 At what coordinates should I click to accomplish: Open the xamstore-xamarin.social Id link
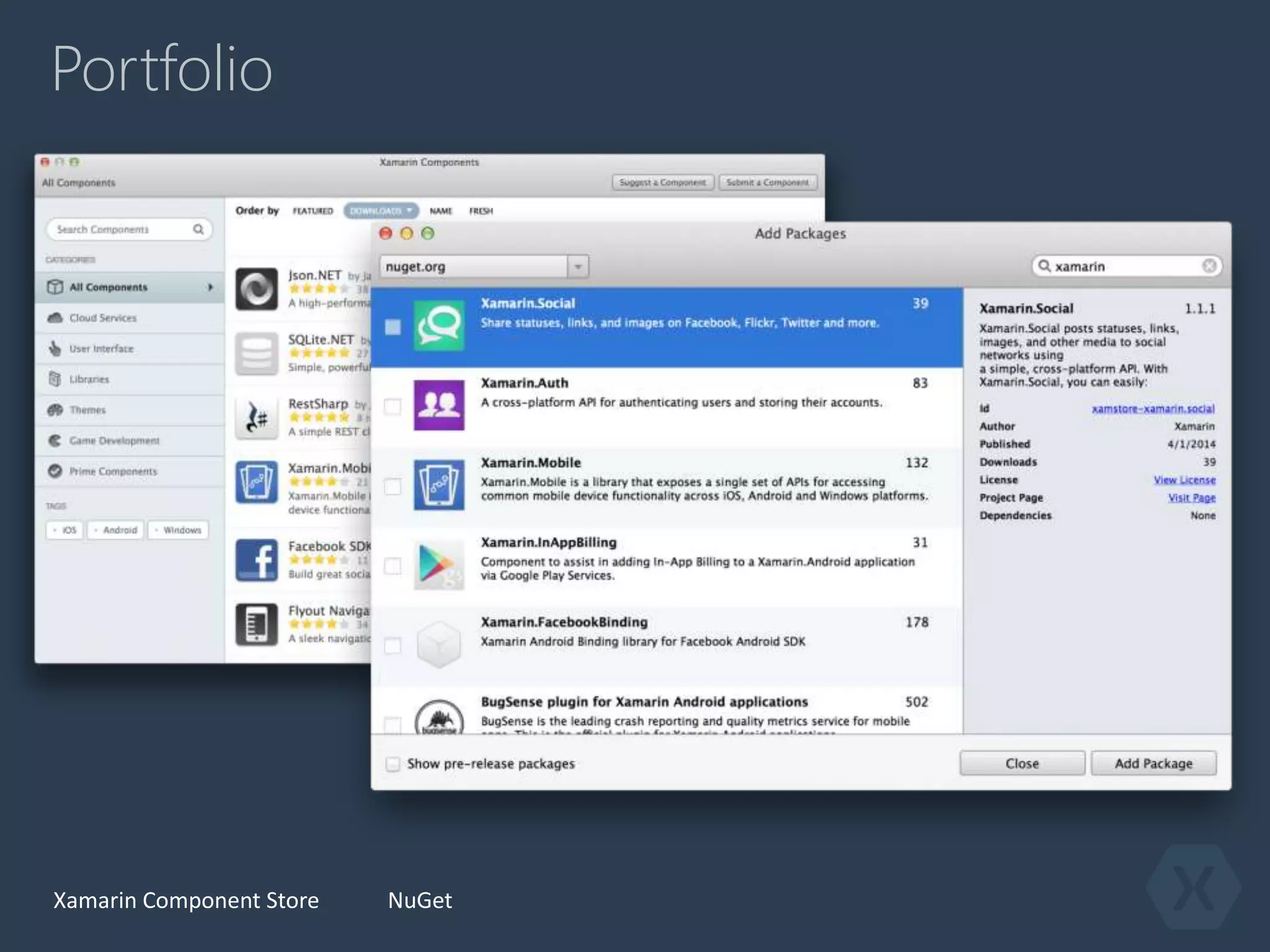(x=1153, y=408)
